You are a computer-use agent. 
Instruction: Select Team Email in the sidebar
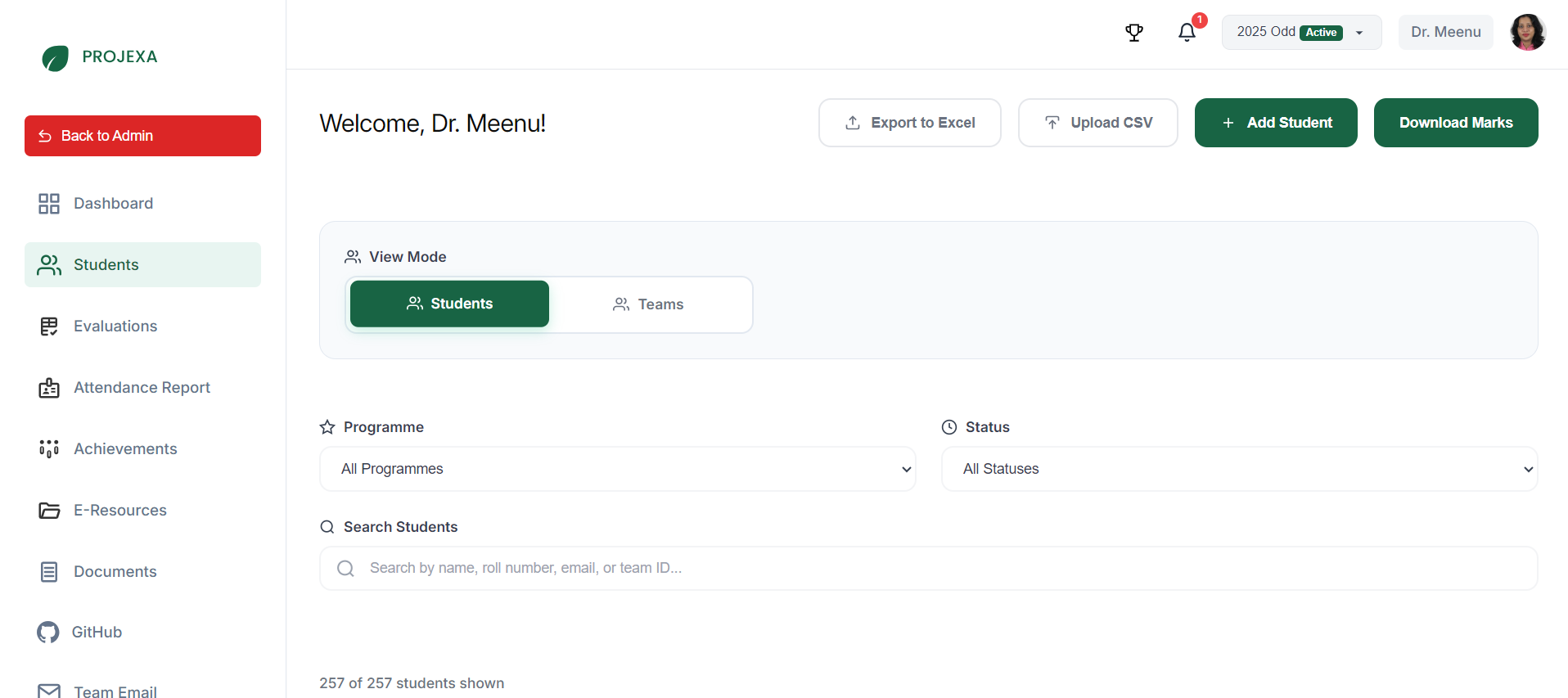coord(115,690)
